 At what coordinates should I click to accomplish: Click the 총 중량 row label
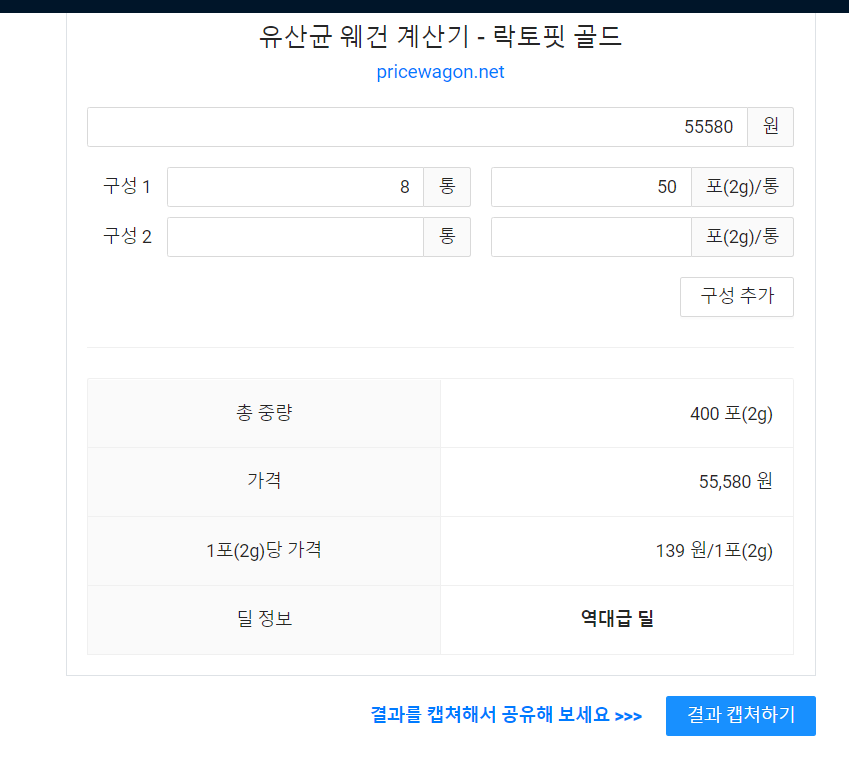pyautogui.click(x=264, y=413)
